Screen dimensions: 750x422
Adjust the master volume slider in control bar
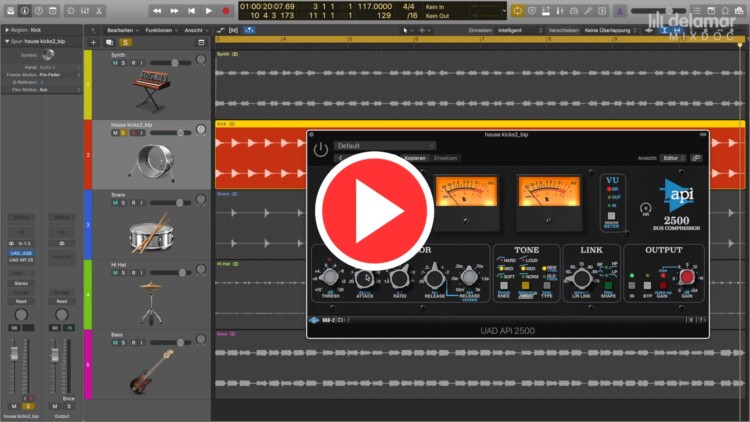coord(658,11)
